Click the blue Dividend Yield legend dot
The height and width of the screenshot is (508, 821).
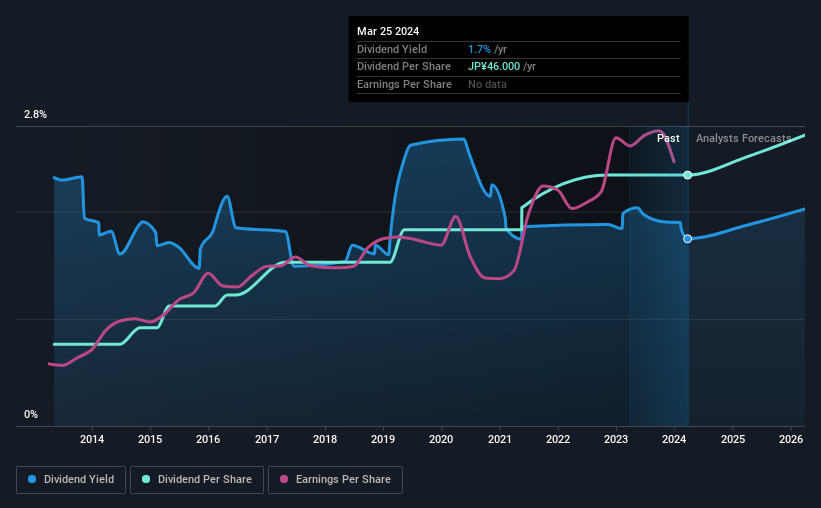pyautogui.click(x=32, y=479)
